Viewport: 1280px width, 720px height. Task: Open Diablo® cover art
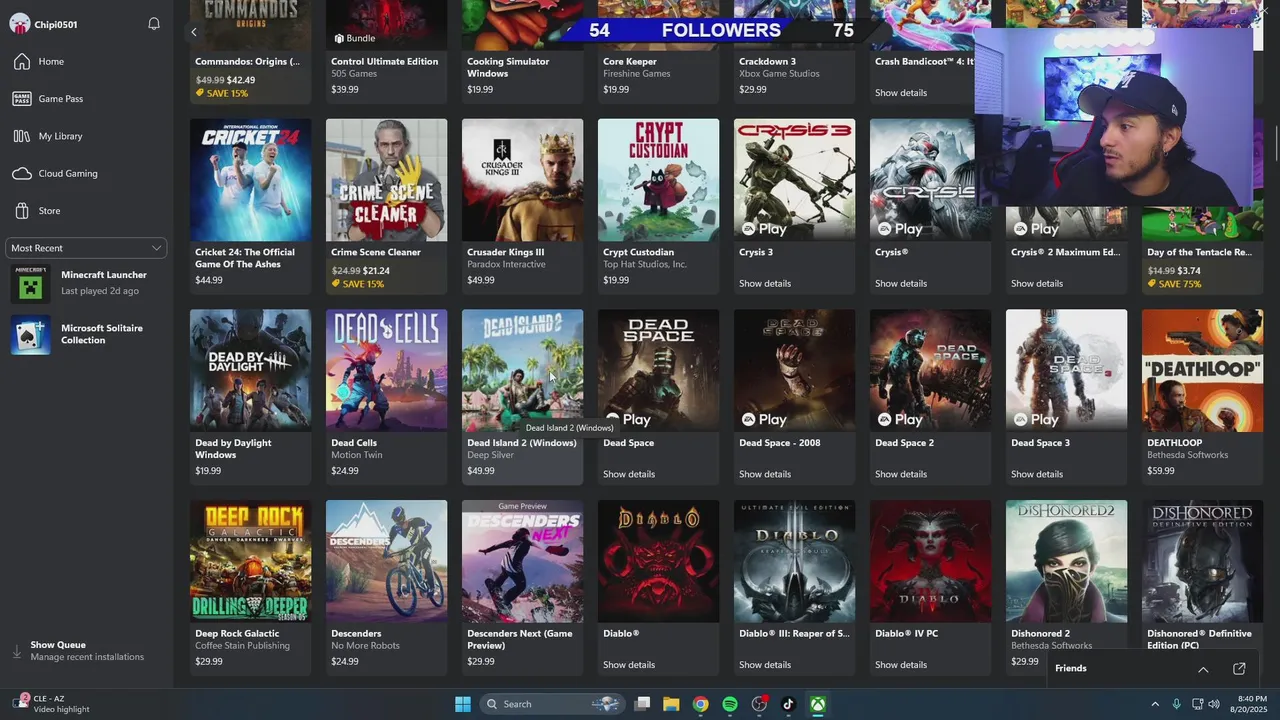click(x=658, y=561)
